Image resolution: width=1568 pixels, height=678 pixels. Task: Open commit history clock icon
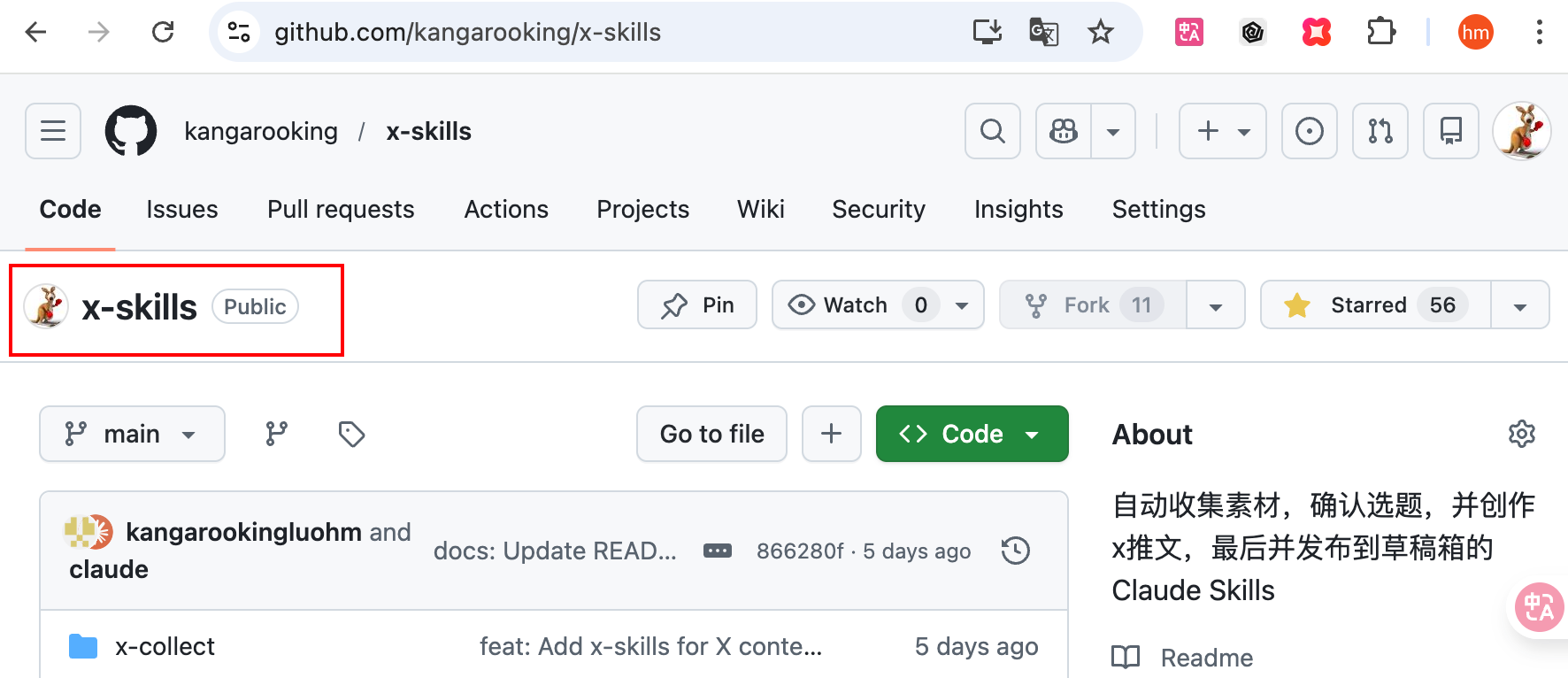[x=1015, y=551]
